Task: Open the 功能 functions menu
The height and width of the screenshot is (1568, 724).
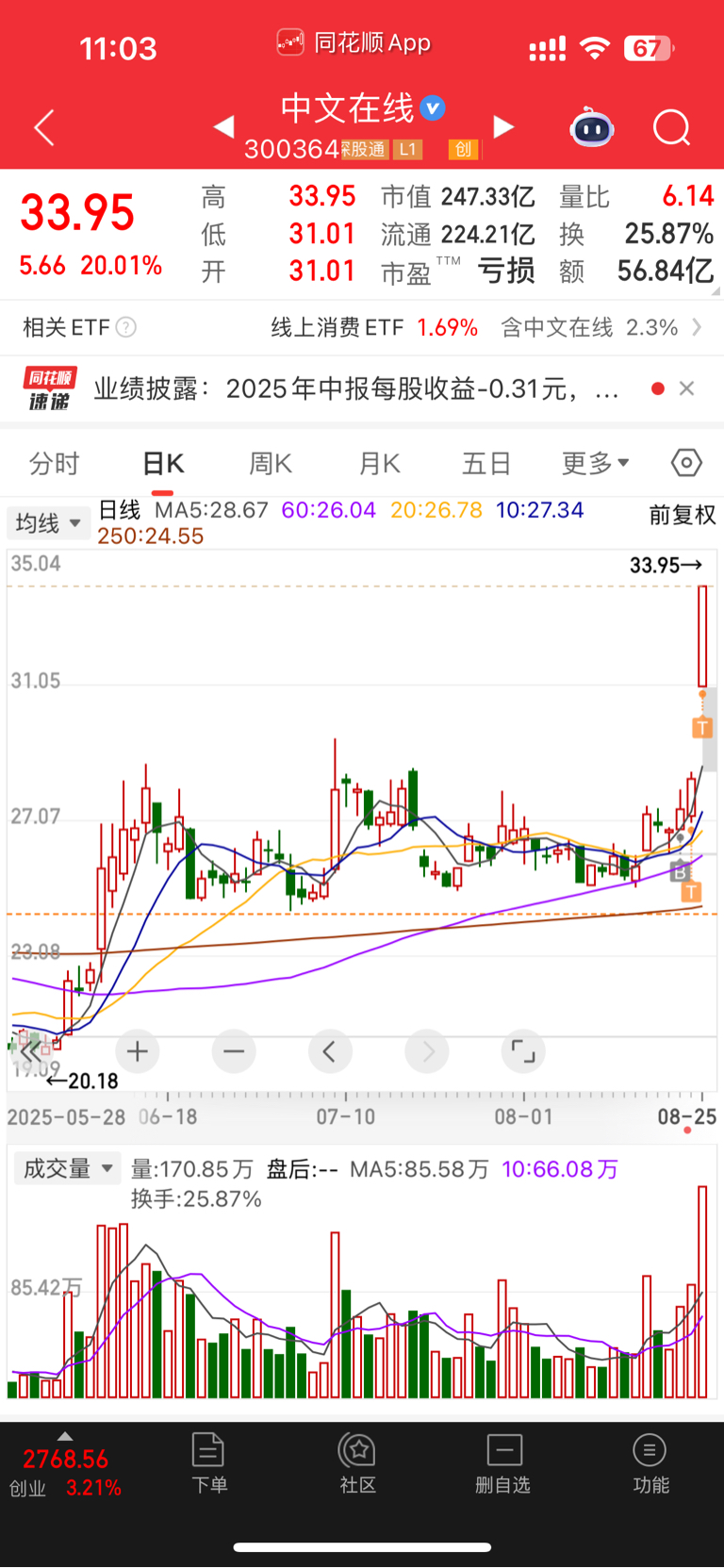Action: [x=650, y=1463]
